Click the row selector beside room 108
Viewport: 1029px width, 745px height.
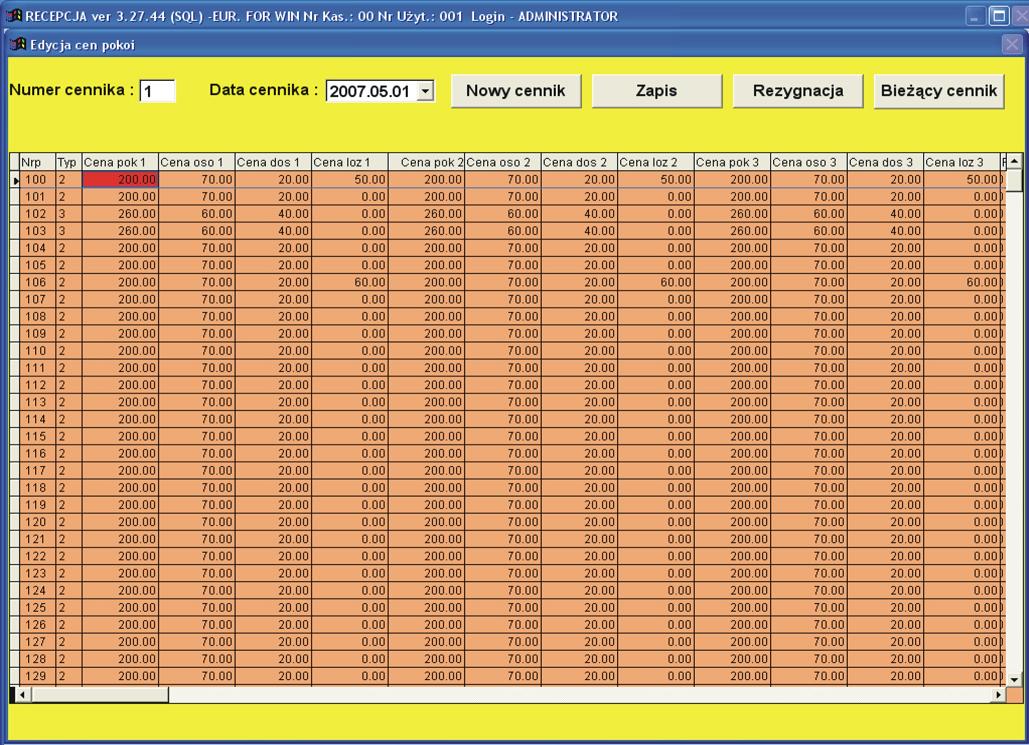(x=15, y=316)
